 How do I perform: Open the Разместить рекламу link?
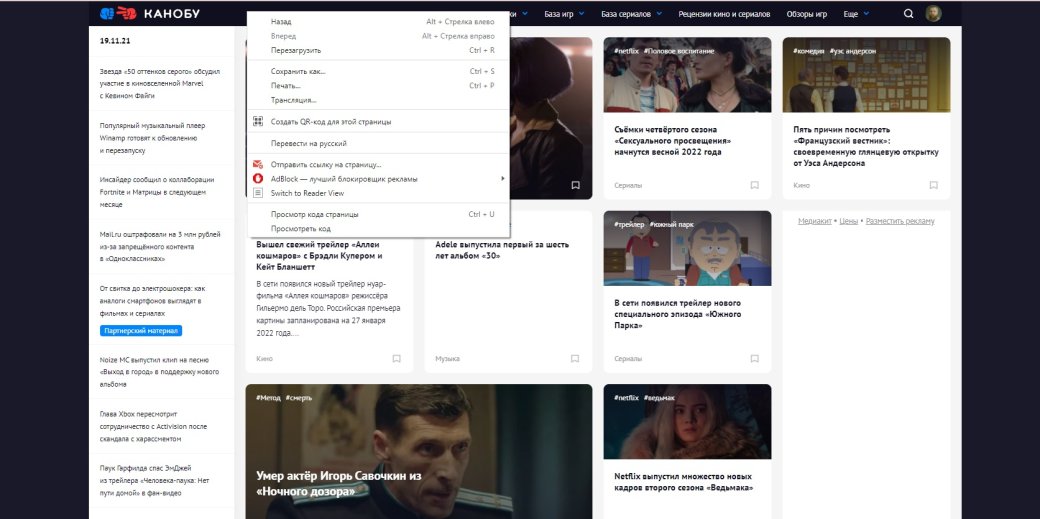[900, 221]
